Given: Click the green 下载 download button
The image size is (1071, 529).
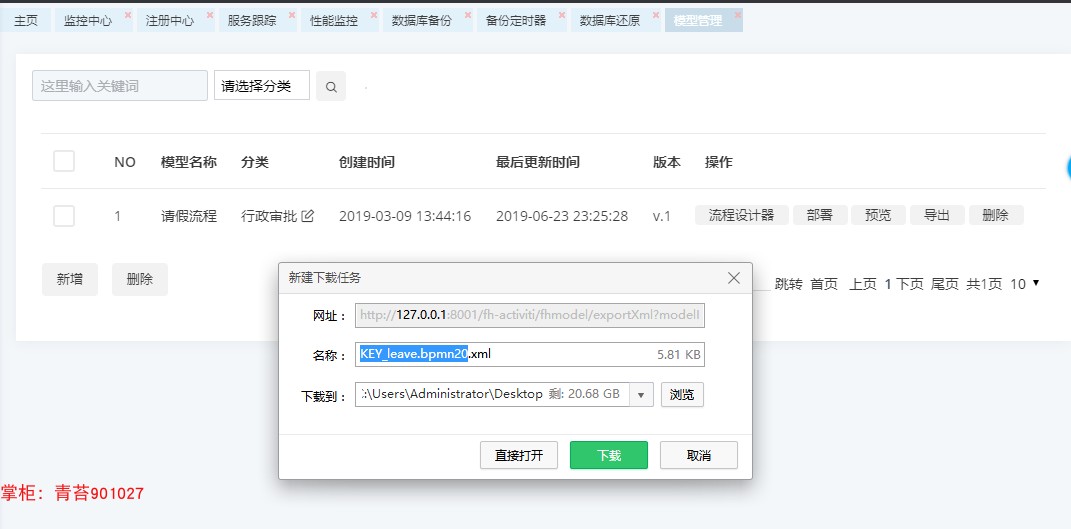Looking at the screenshot, I should point(609,455).
